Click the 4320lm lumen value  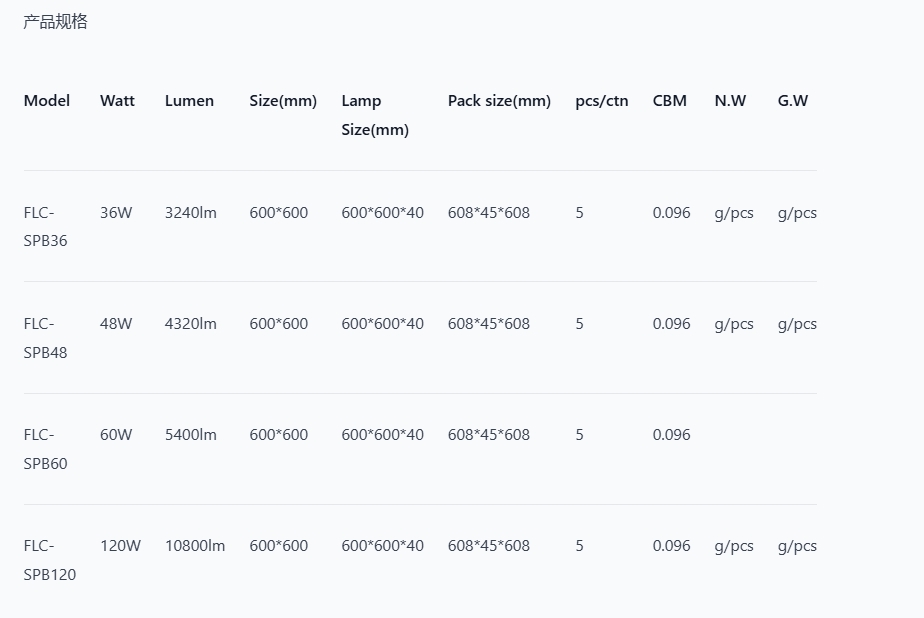click(190, 324)
